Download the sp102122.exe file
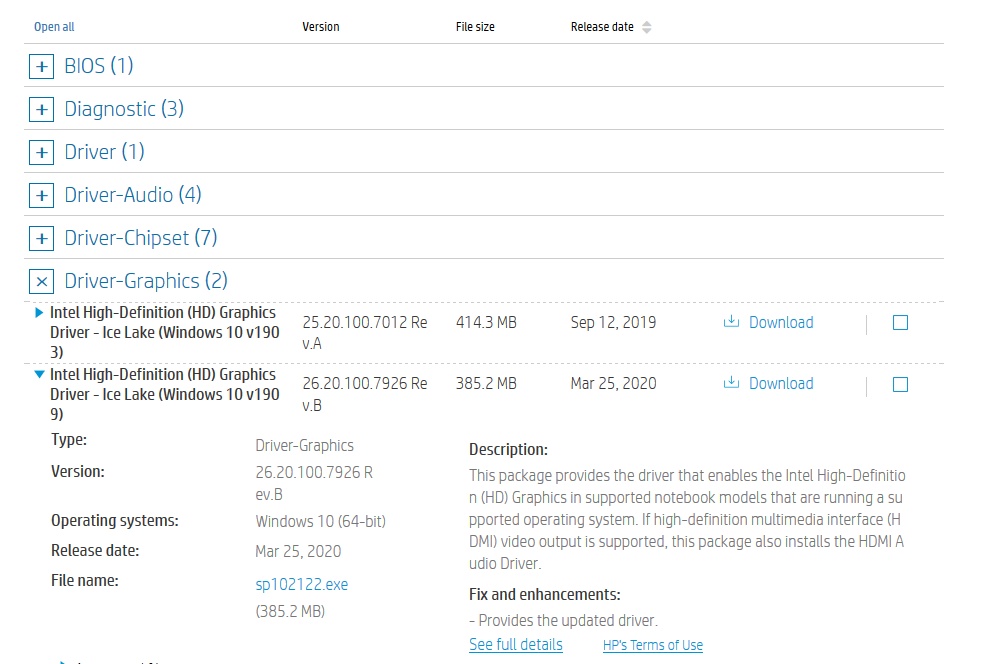983x664 pixels. pyautogui.click(x=301, y=584)
